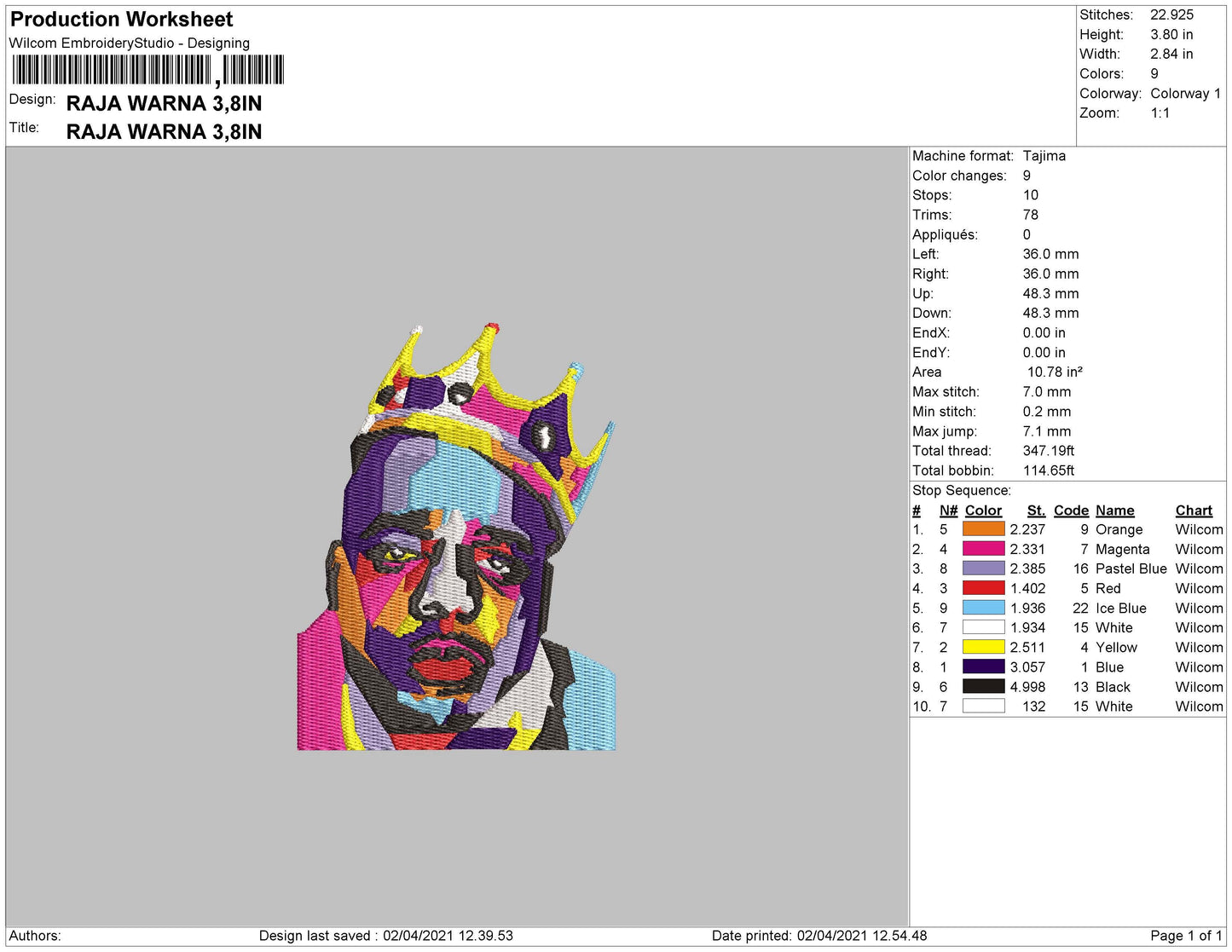Image resolution: width=1232 pixels, height=952 pixels.
Task: Click the Magenta thread name in row 2
Action: pyautogui.click(x=1122, y=549)
